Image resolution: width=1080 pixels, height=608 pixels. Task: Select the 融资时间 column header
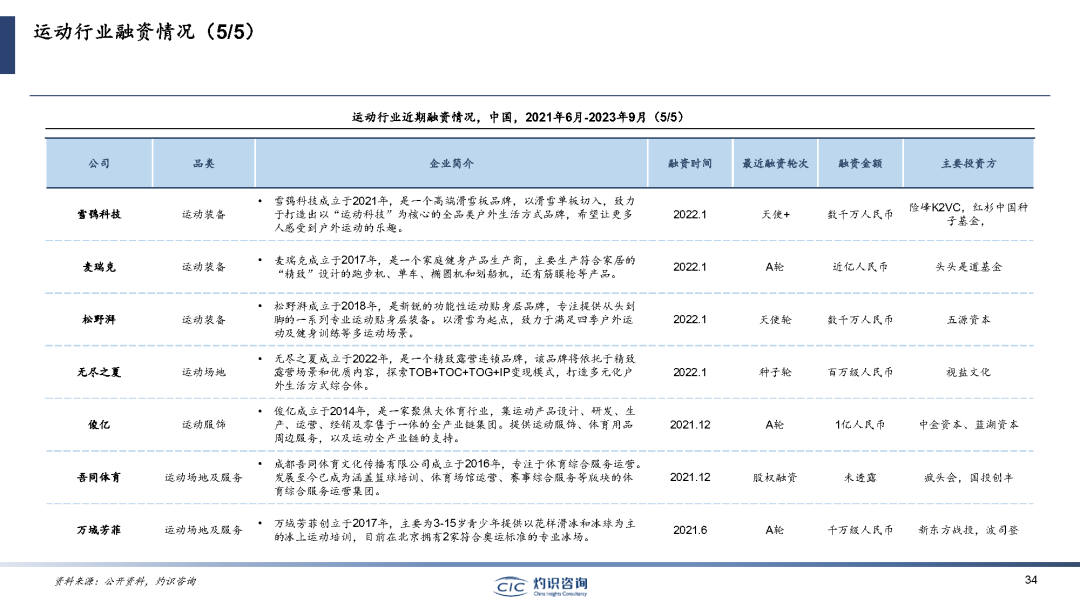[689, 164]
